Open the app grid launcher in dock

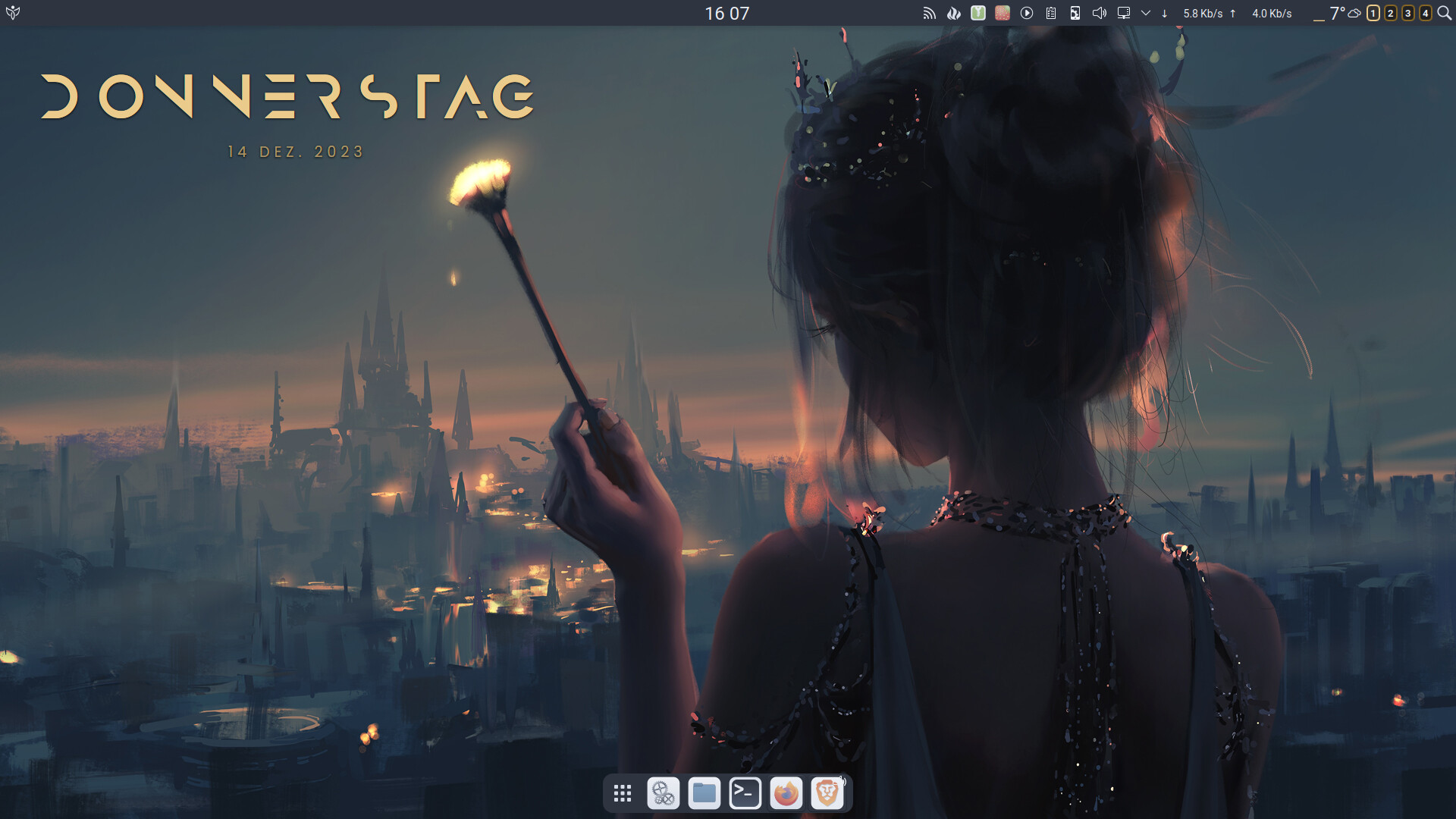pos(623,793)
